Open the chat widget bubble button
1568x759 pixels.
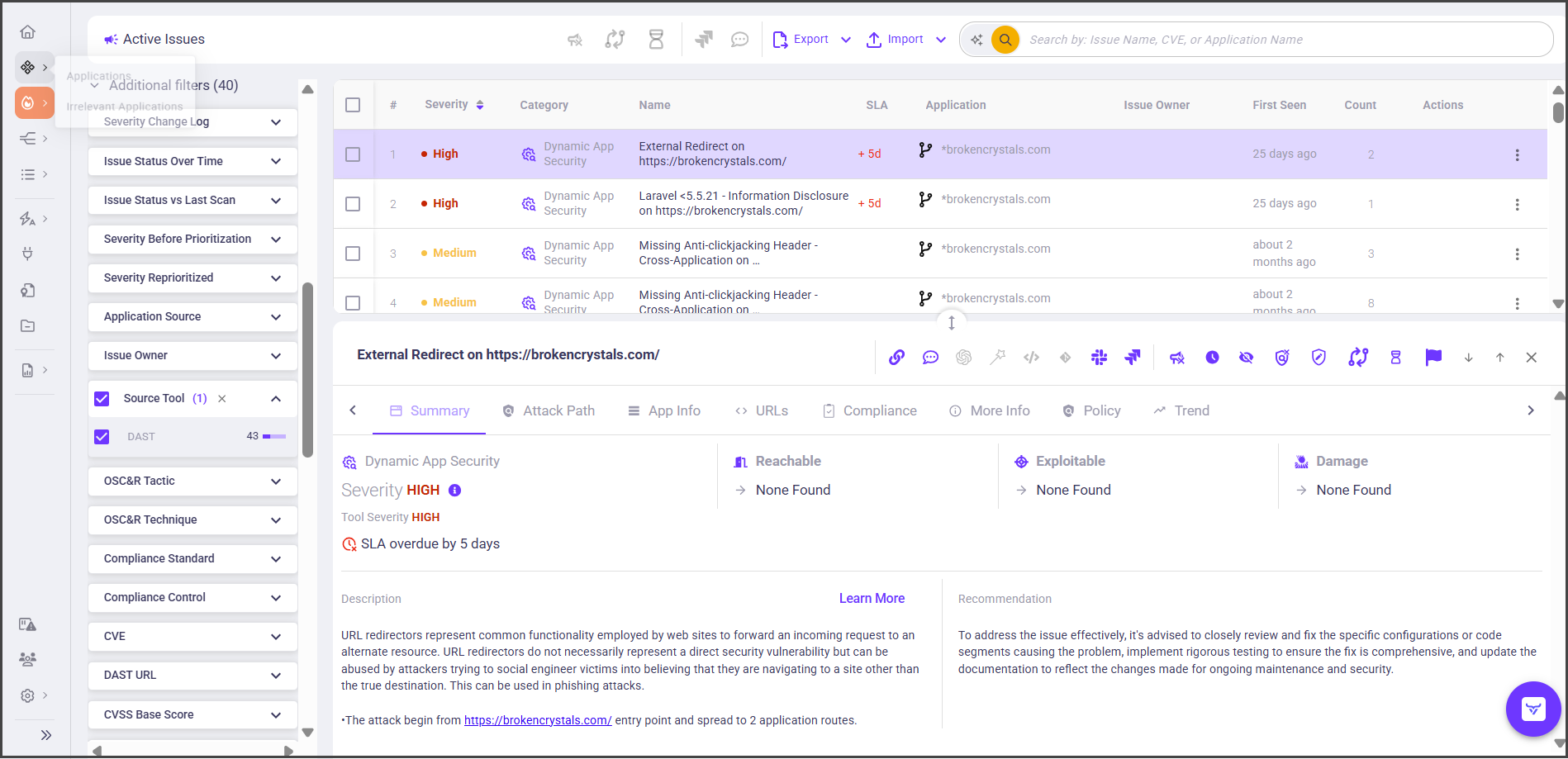click(1533, 709)
